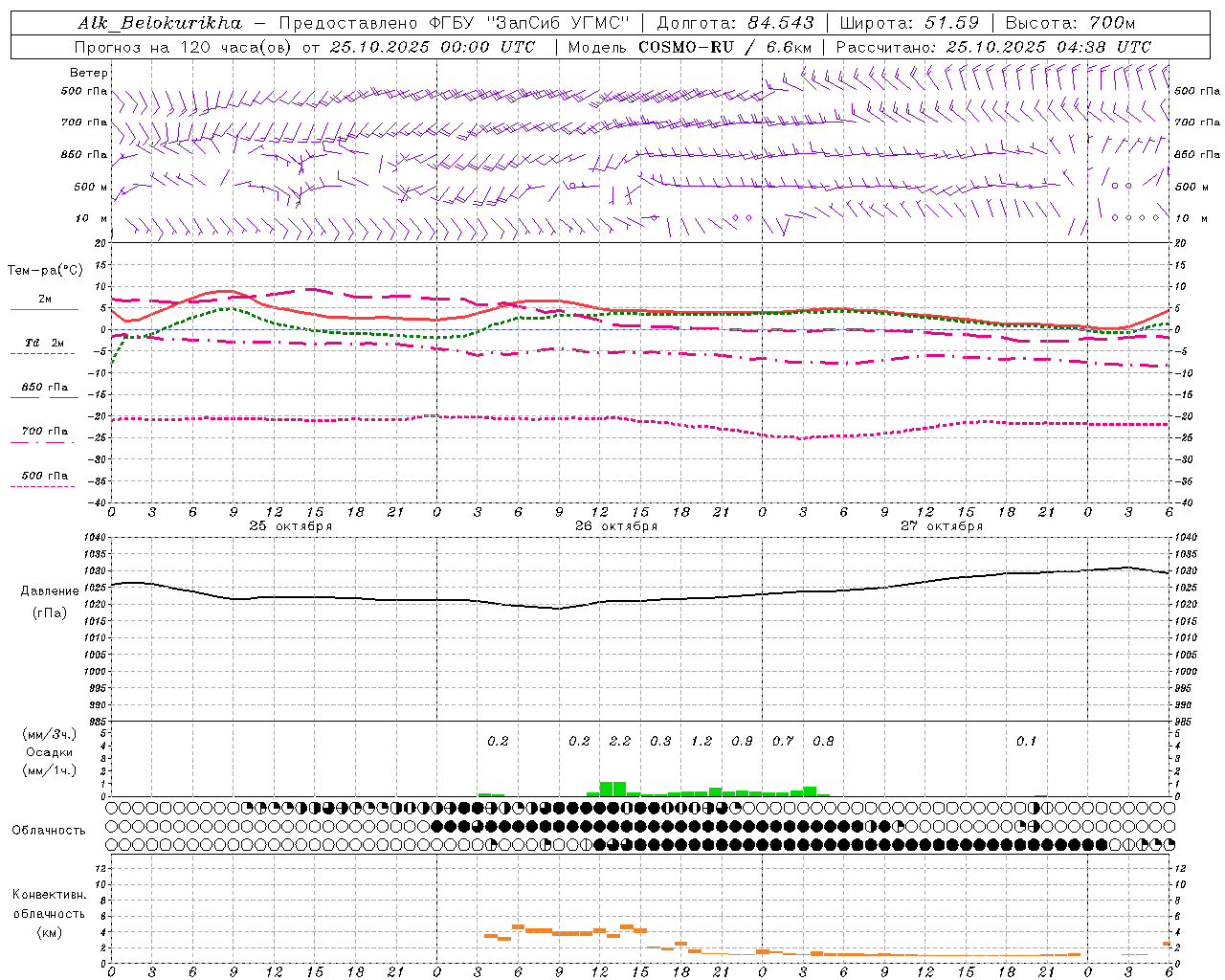
Task: Click the Осадки precipitation label
Action: (49, 752)
